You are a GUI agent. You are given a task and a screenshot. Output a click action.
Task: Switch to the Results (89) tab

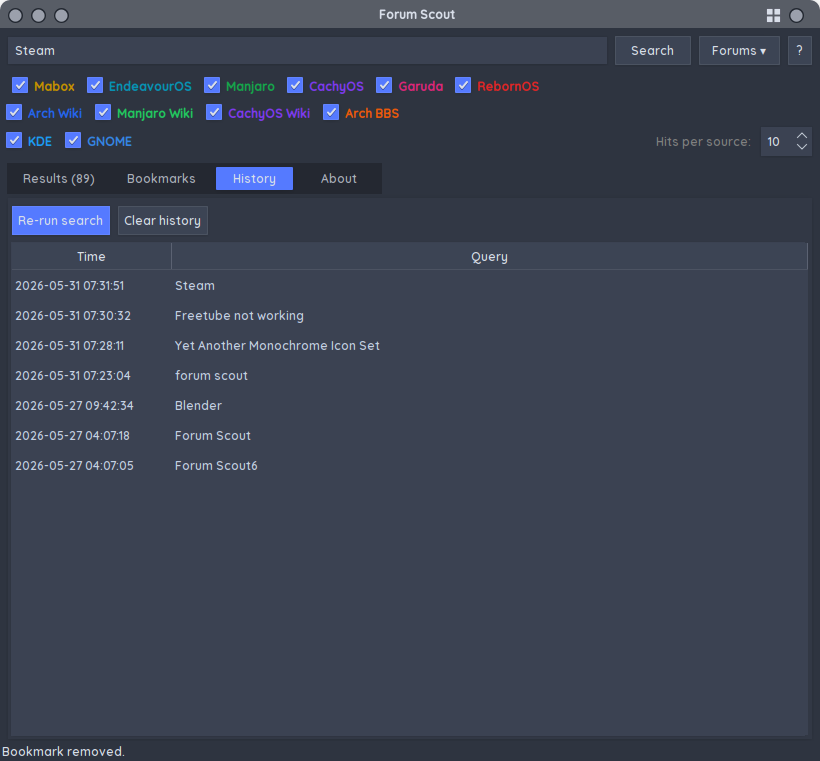click(59, 179)
